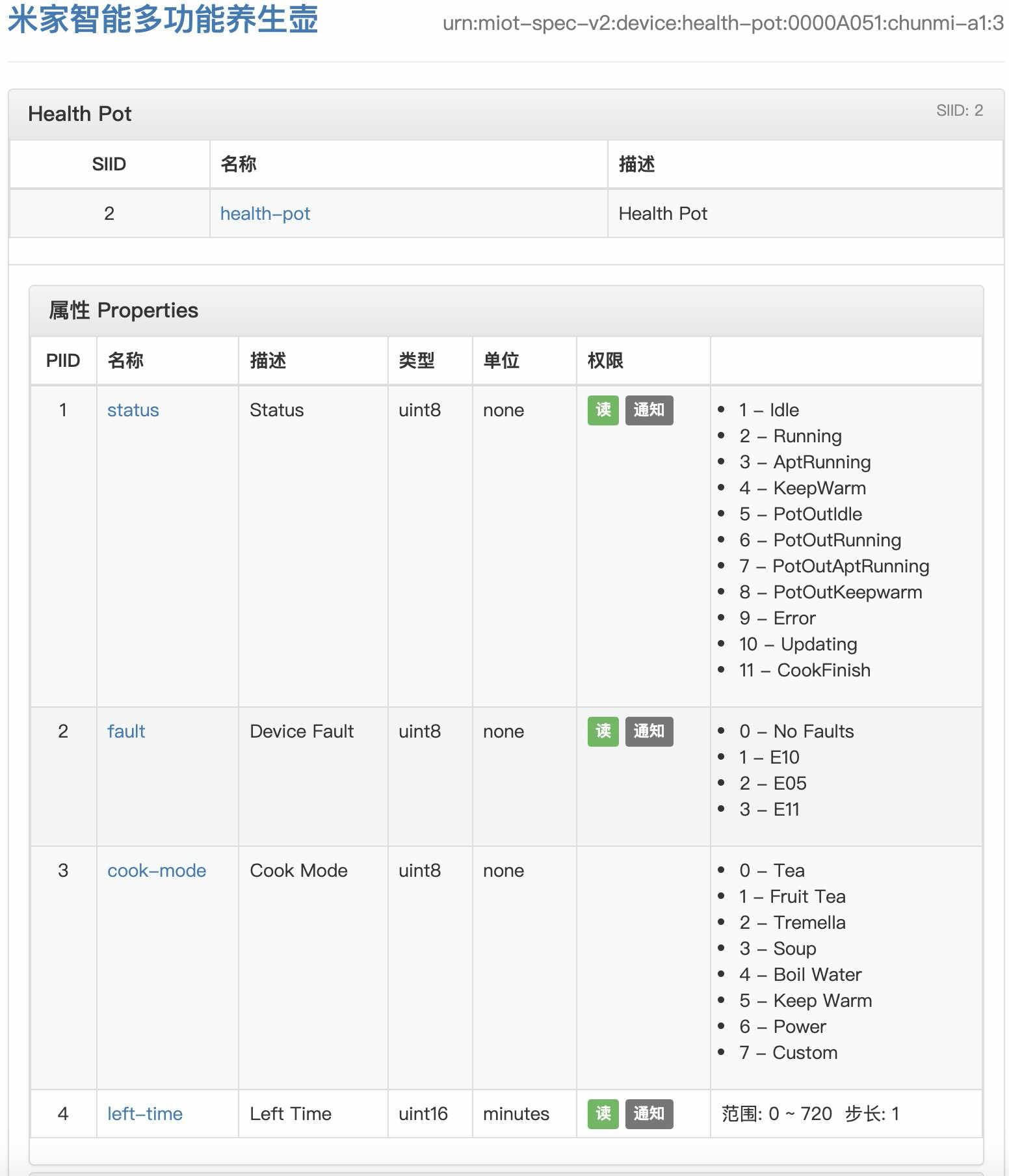Viewport: 1009px width, 1176px height.
Task: Click the 通知 badge in status row
Action: 649,410
